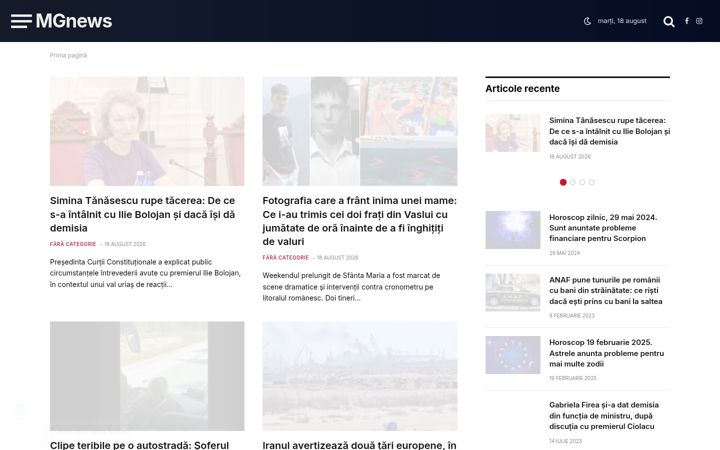Click 8 FEBRUARIE 2023 date label
Viewport: 720px width, 450px height.
click(x=572, y=316)
